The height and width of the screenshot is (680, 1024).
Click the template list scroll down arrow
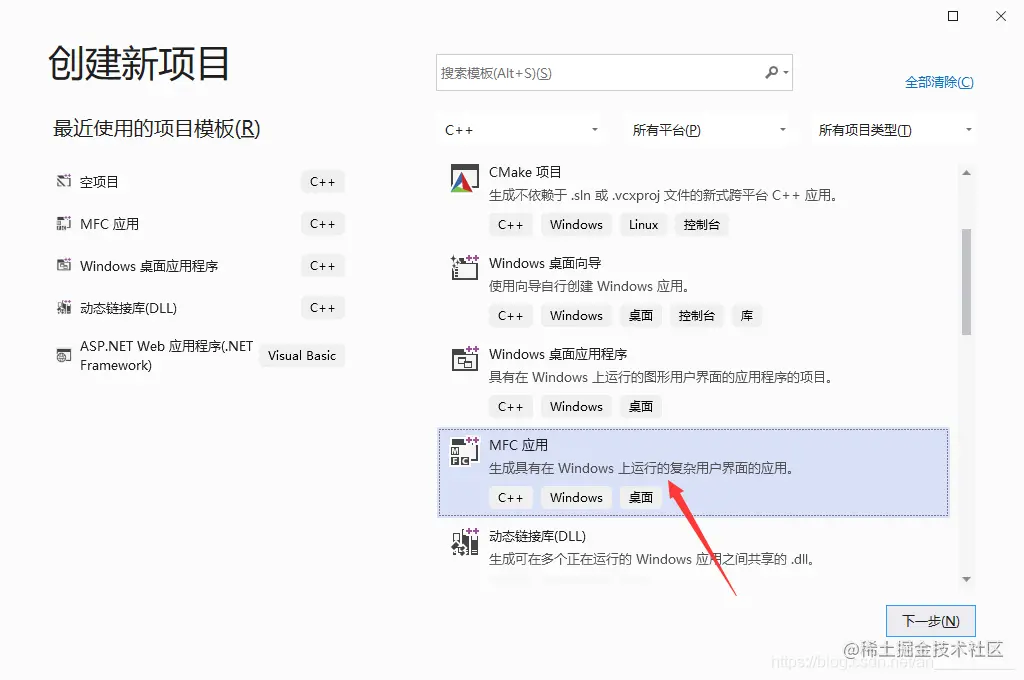(x=967, y=579)
